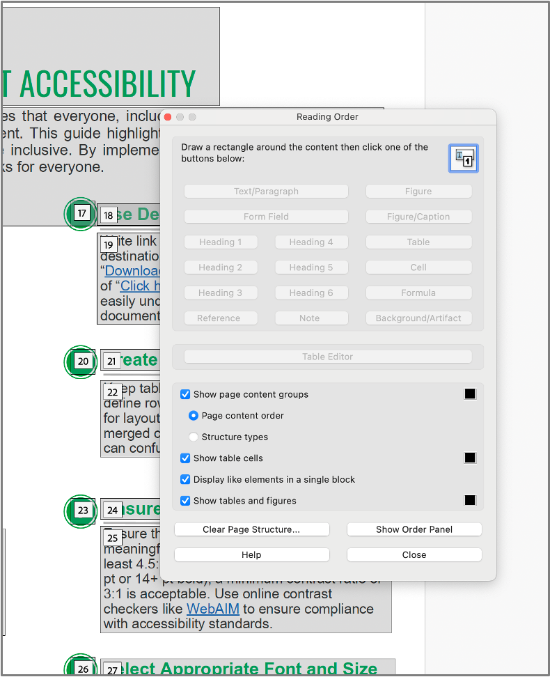
Task: Click Show Order Panel button
Action: (x=414, y=530)
